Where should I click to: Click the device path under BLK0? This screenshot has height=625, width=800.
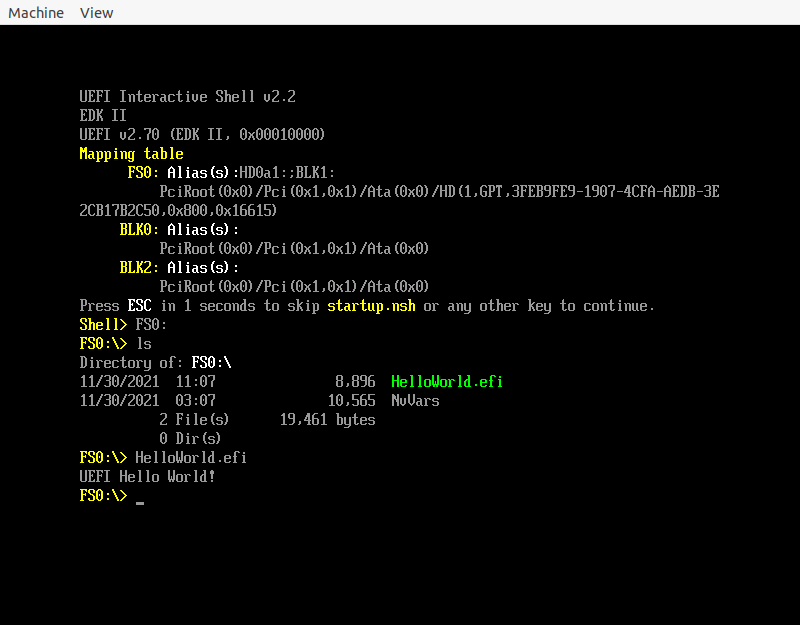point(294,248)
